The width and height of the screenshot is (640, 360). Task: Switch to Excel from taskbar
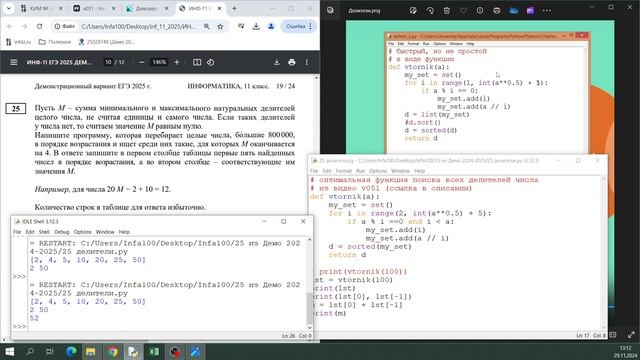154,351
